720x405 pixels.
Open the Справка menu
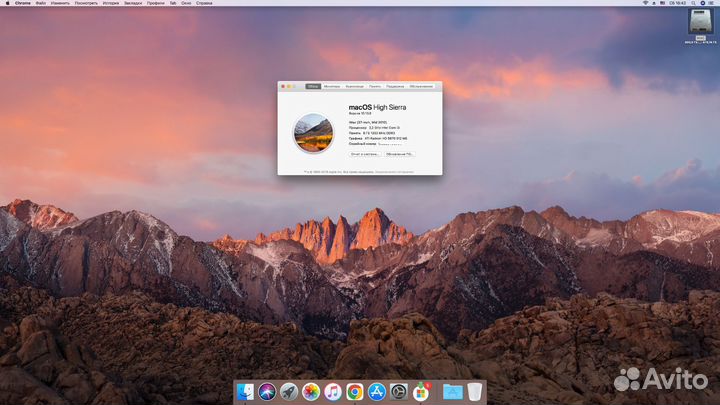(204, 3)
